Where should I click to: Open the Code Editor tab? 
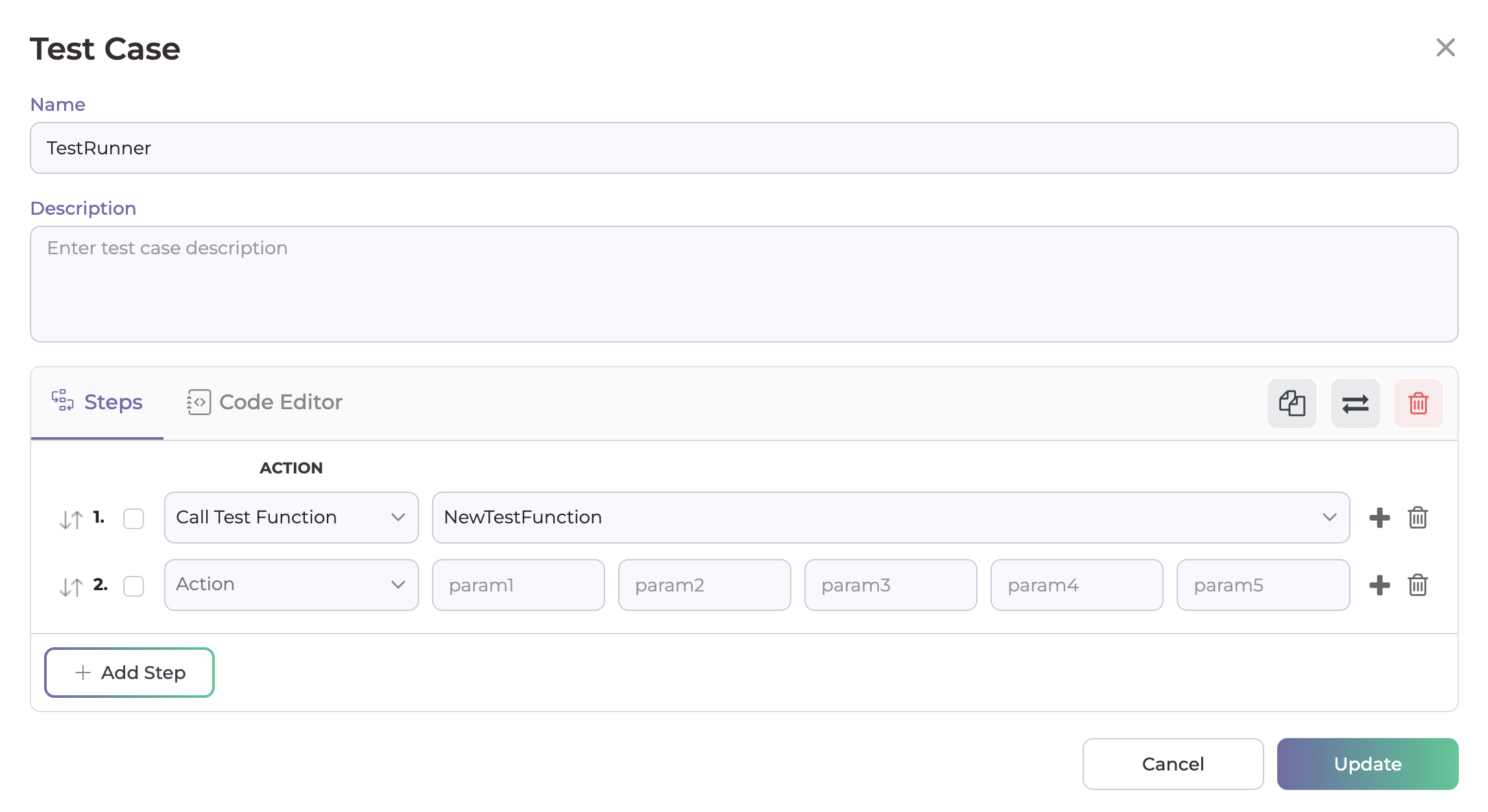pos(265,402)
